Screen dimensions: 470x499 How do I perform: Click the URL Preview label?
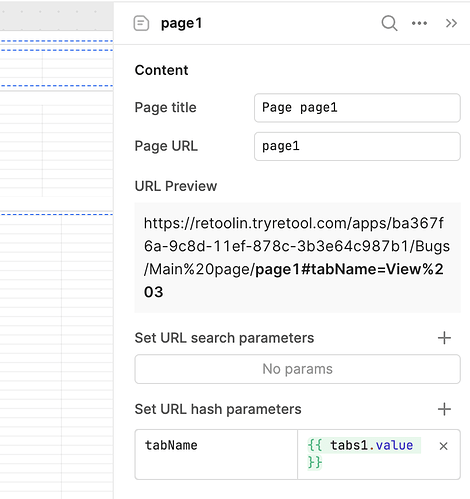click(x=176, y=186)
